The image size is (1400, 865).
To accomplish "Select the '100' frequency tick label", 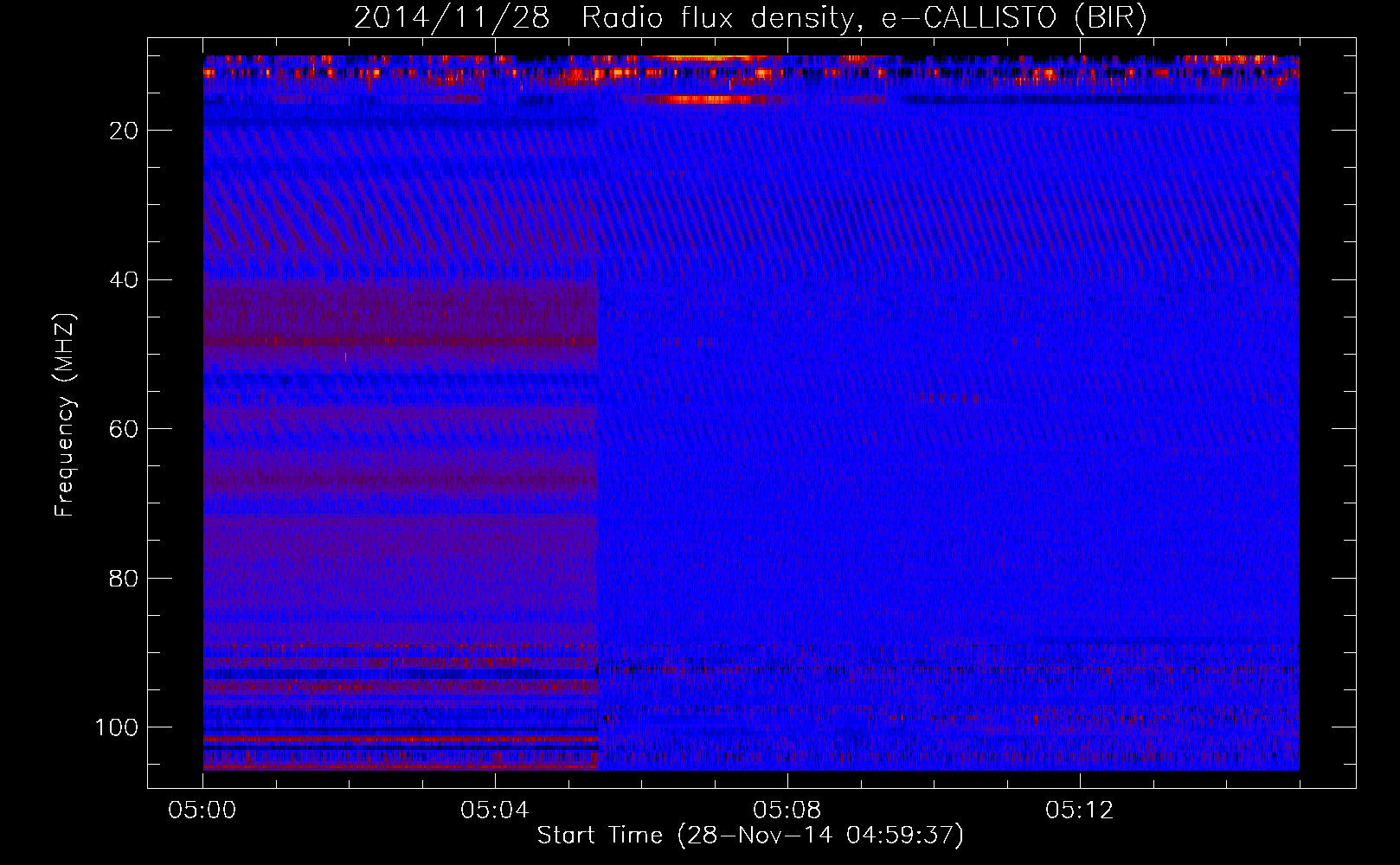I will coord(117,727).
